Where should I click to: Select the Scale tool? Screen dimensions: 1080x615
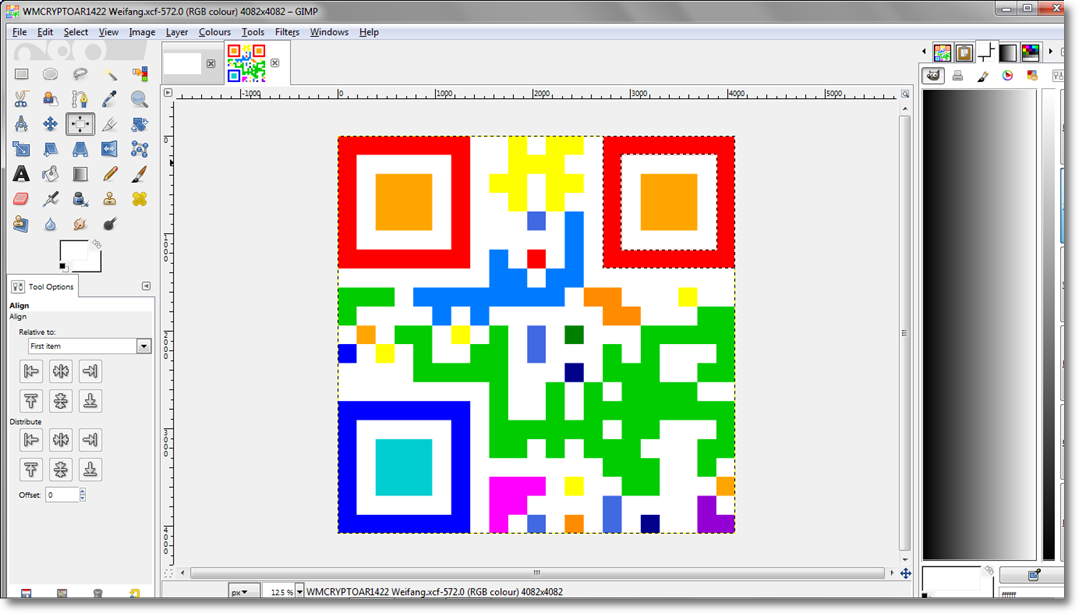point(21,149)
